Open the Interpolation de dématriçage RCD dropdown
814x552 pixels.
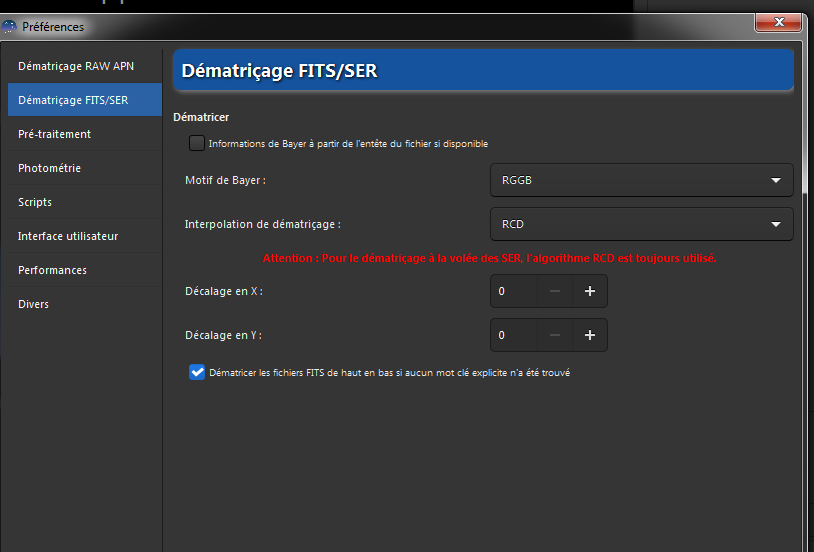click(x=642, y=224)
